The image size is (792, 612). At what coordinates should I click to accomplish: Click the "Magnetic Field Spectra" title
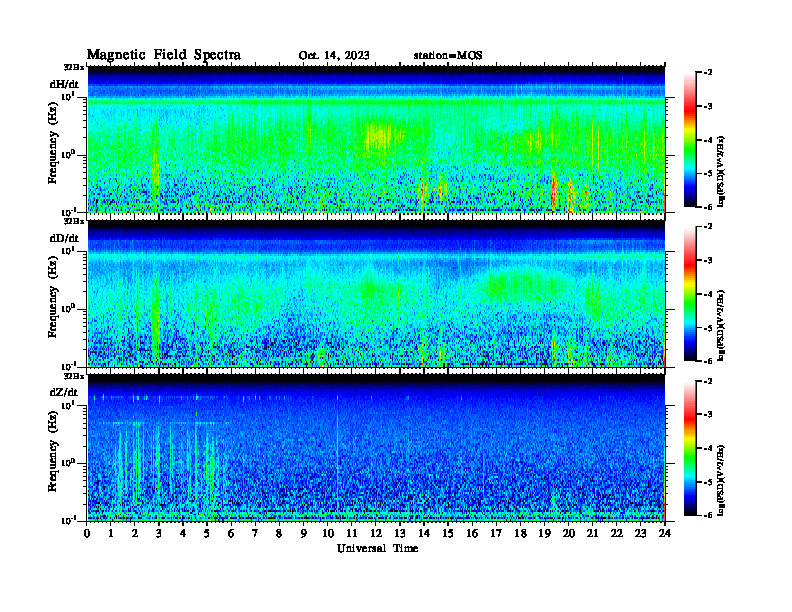click(164, 55)
